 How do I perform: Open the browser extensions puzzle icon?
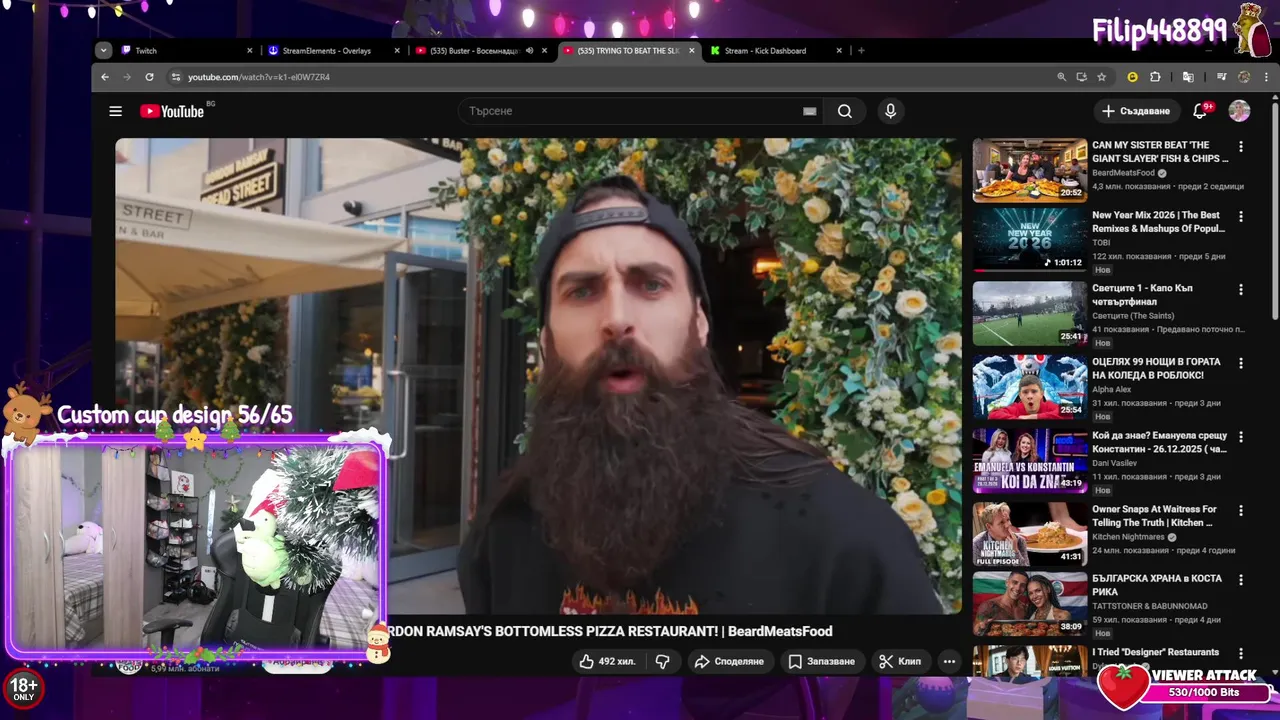(1155, 77)
